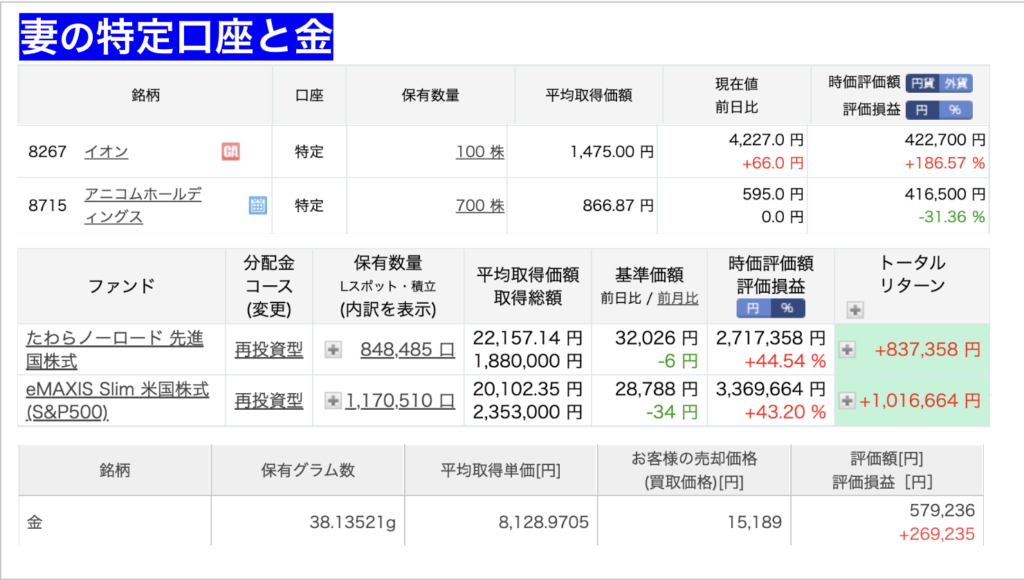Screen dimensions: 1024x580
Task: Click the 平均取得単価[円] column header
Action: coord(500,470)
